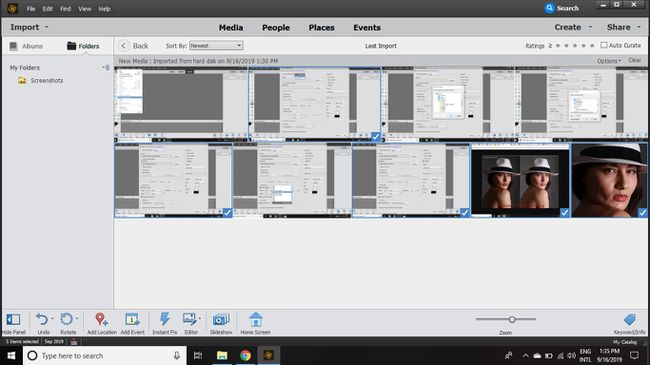Select the first thumbnail in top row
This screenshot has height=365, width=650.
click(181, 104)
